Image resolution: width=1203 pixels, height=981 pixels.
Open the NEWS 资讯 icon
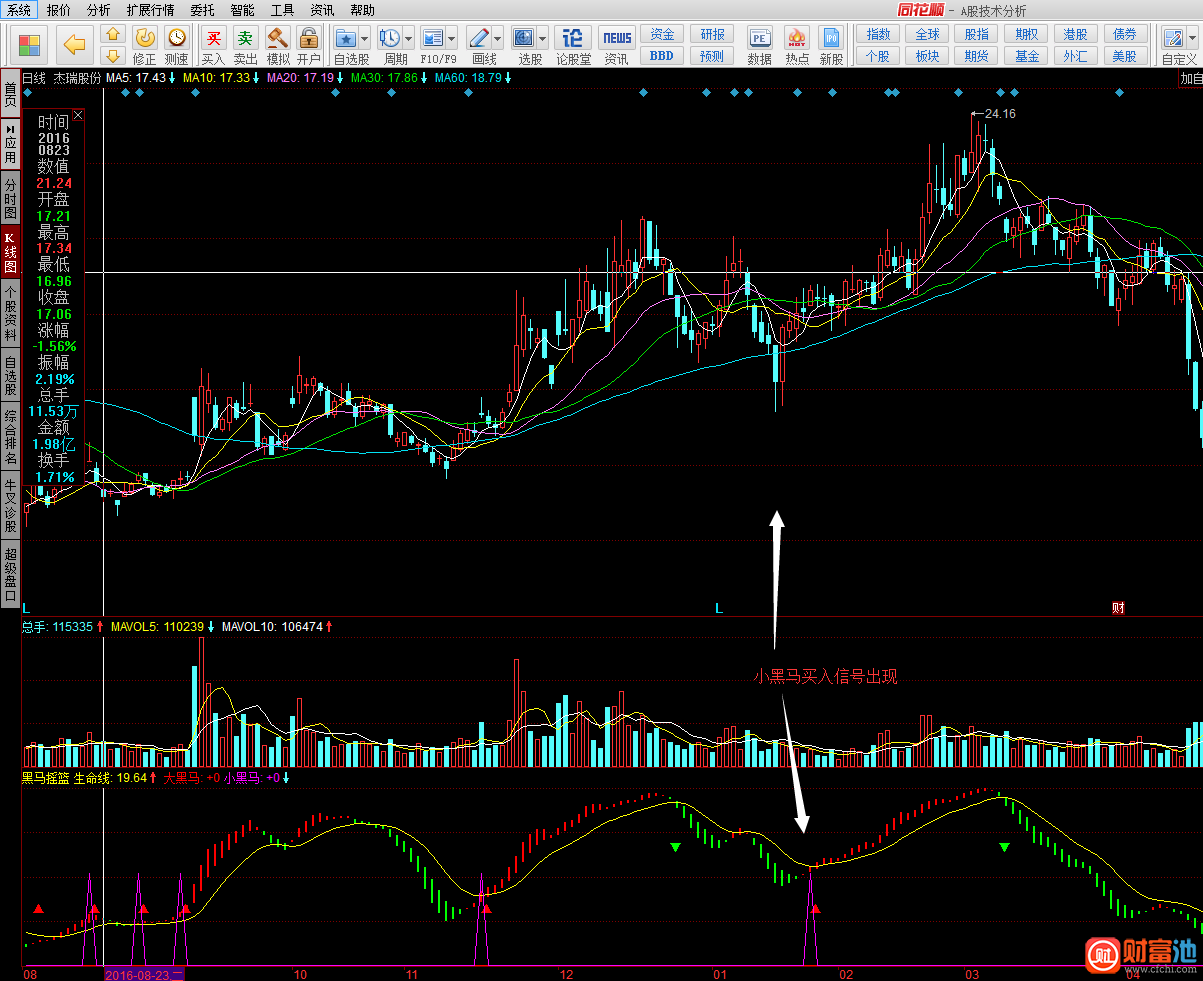click(x=617, y=38)
